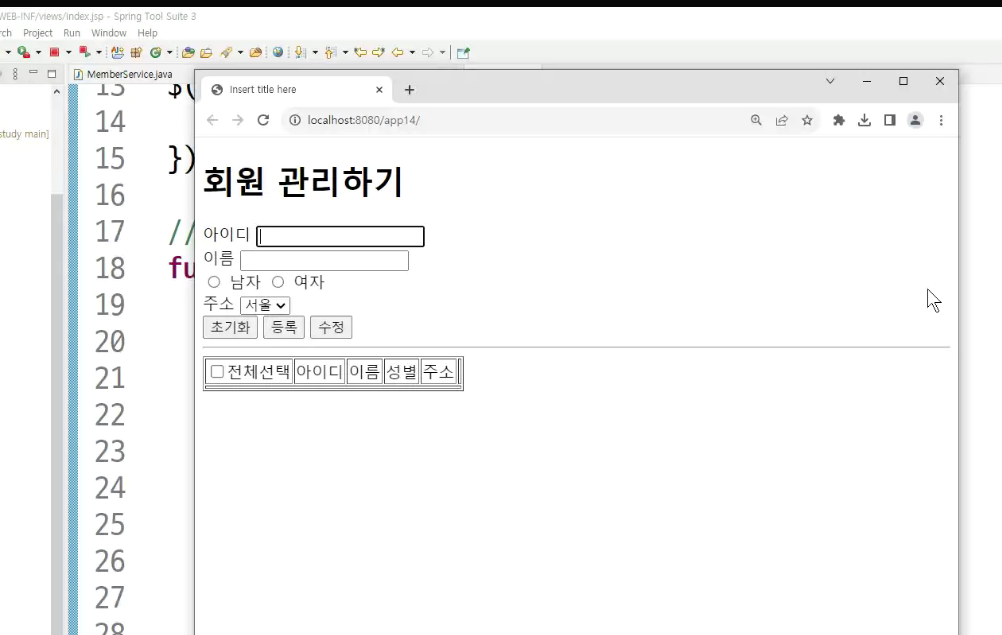Expand the Next Annotation dropdown arrow
Viewport: 1002px width, 635px height.
(315, 52)
